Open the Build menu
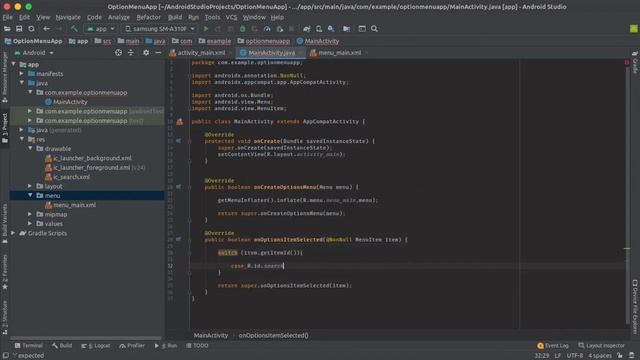 pos(175,17)
